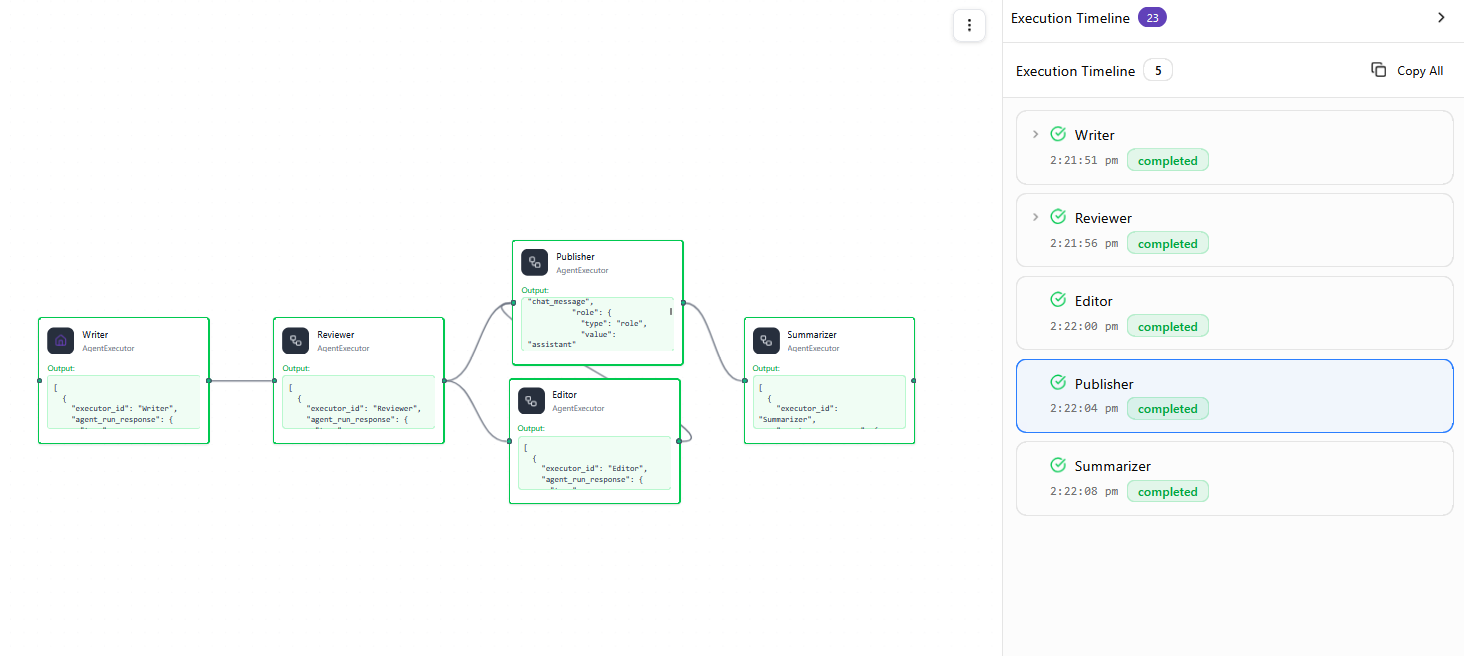Click the Copy All clipboard icon
This screenshot has height=656, width=1464.
pyautogui.click(x=1379, y=70)
